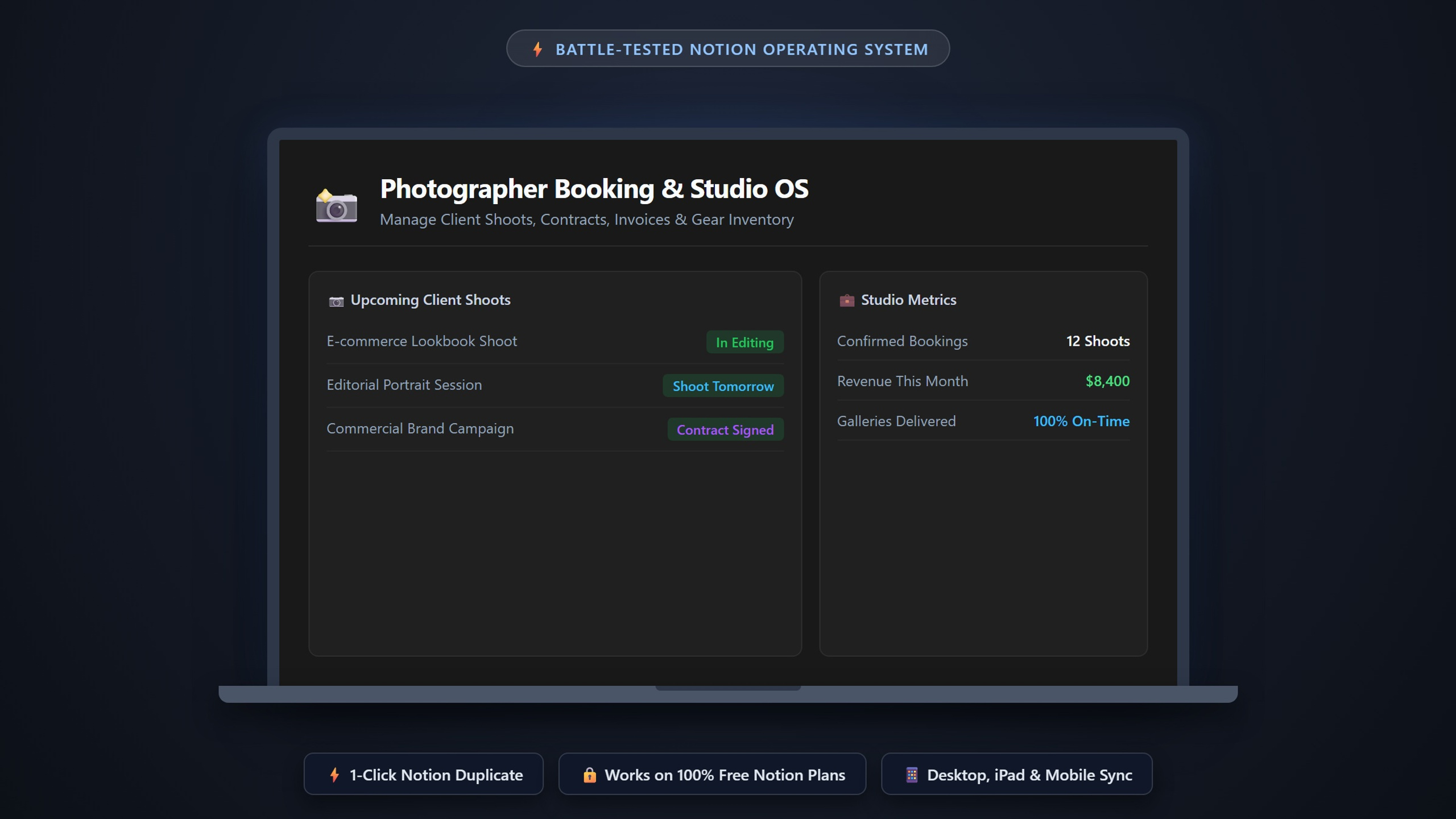Viewport: 1456px width, 819px height.
Task: Click the Battle-Tested Notion Operating System badge
Action: point(728,48)
